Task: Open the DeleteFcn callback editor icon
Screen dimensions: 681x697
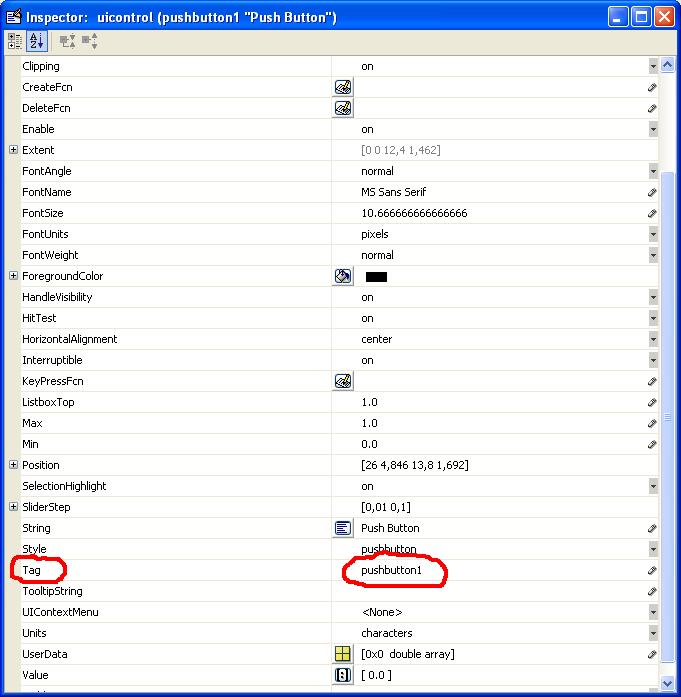Action: click(x=343, y=108)
